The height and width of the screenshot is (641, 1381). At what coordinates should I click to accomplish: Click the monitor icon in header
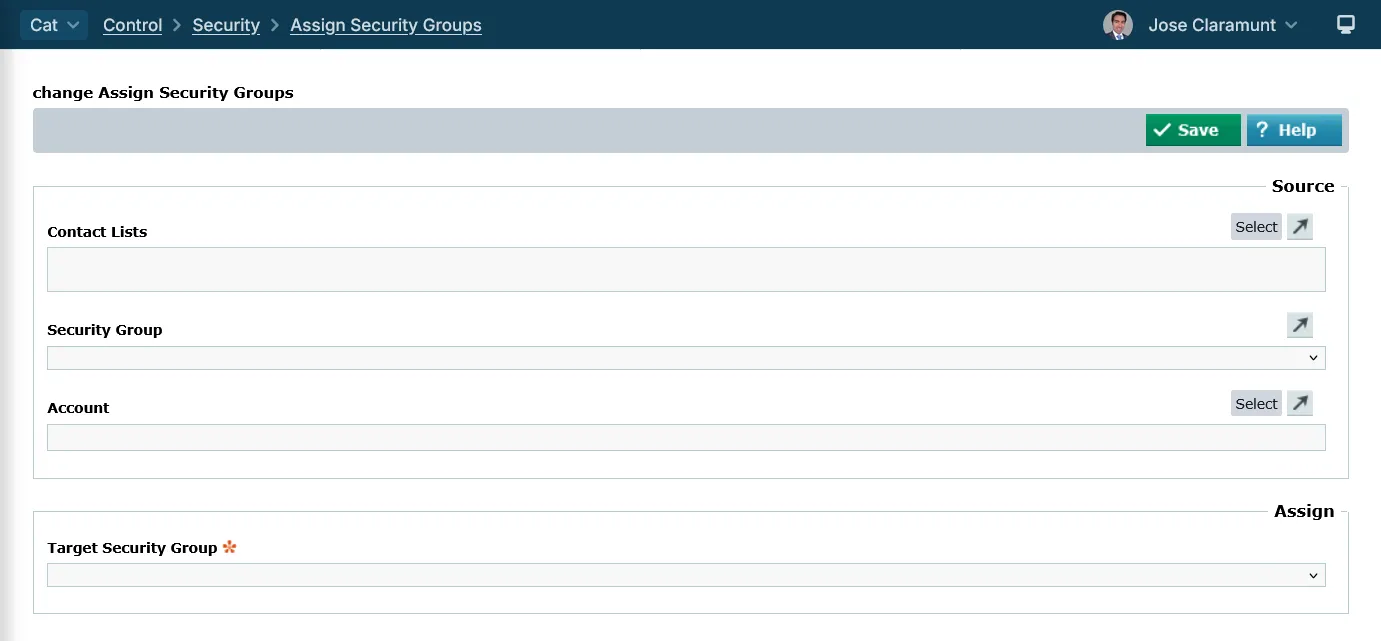point(1346,25)
